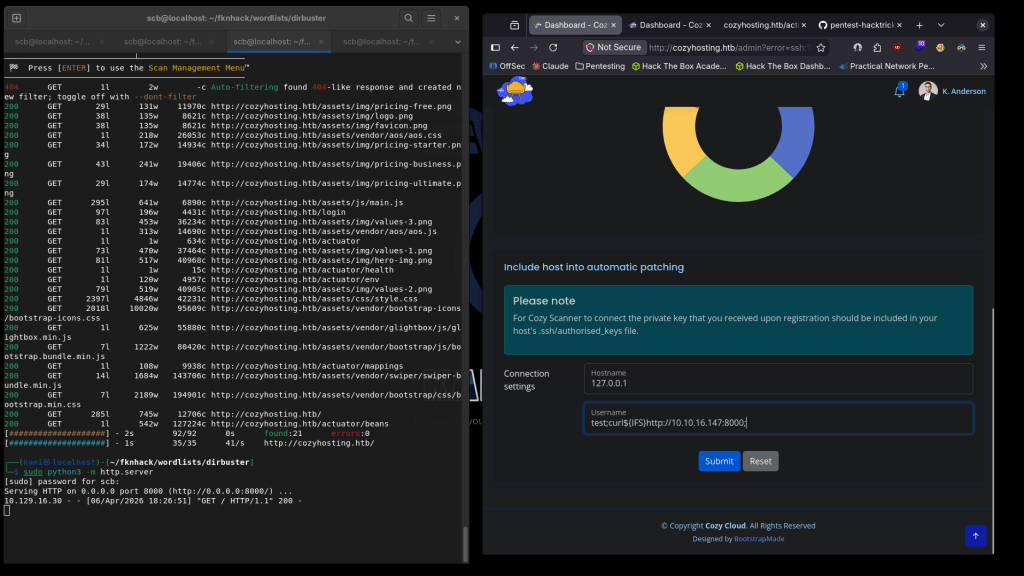The width and height of the screenshot is (1024, 576).
Task: Show more bookmarks with the overflow chevron
Action: click(983, 66)
